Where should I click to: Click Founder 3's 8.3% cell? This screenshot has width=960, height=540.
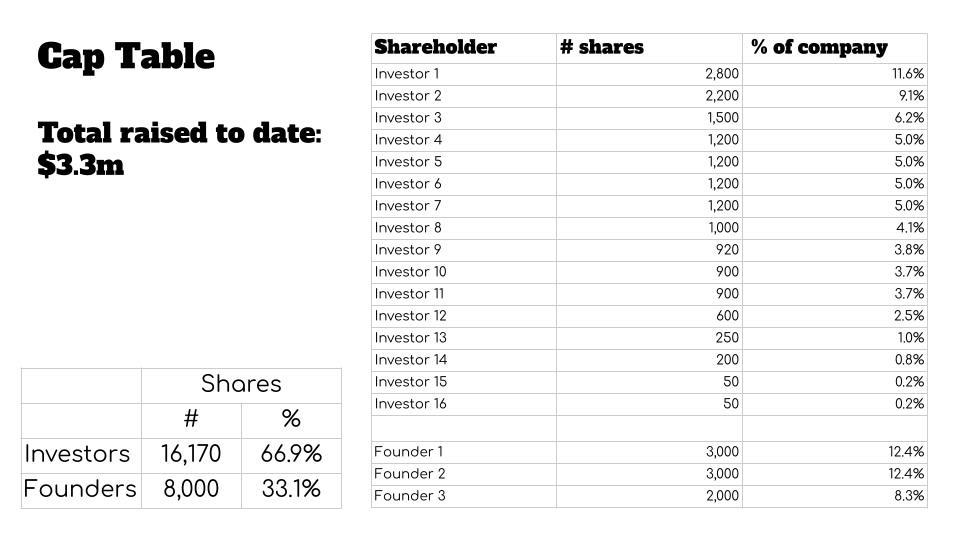click(x=909, y=496)
